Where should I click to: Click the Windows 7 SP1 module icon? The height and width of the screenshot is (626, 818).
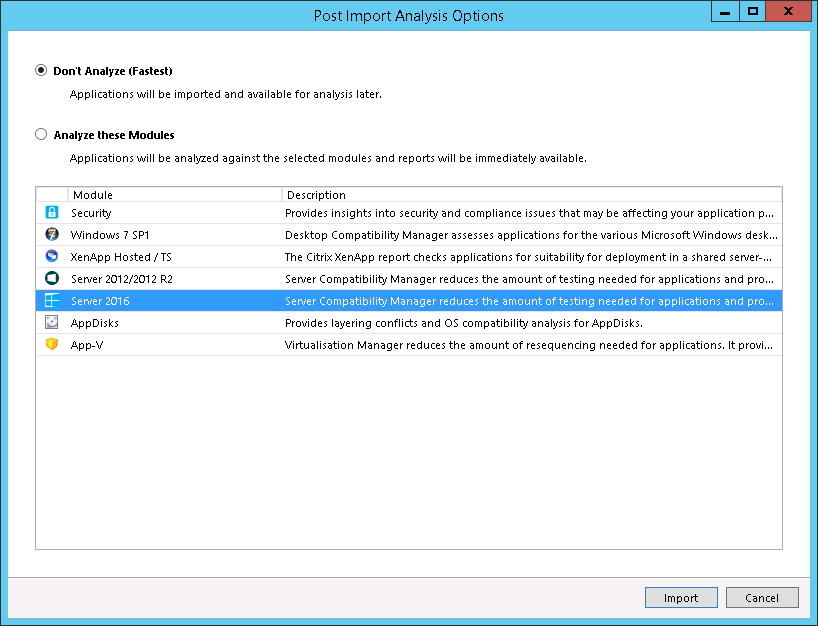pyautogui.click(x=52, y=235)
